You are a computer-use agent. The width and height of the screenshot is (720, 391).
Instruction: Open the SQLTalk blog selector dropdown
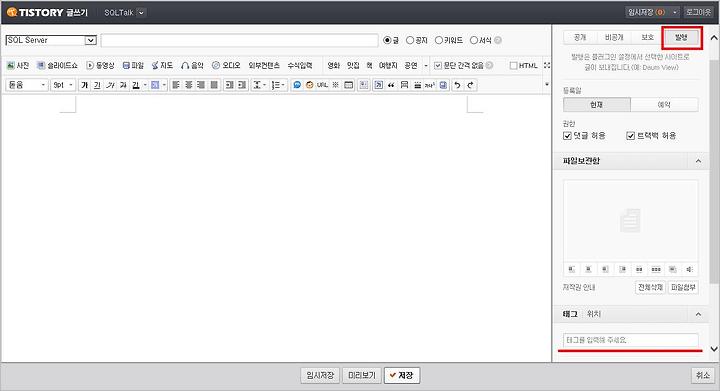[x=141, y=12]
